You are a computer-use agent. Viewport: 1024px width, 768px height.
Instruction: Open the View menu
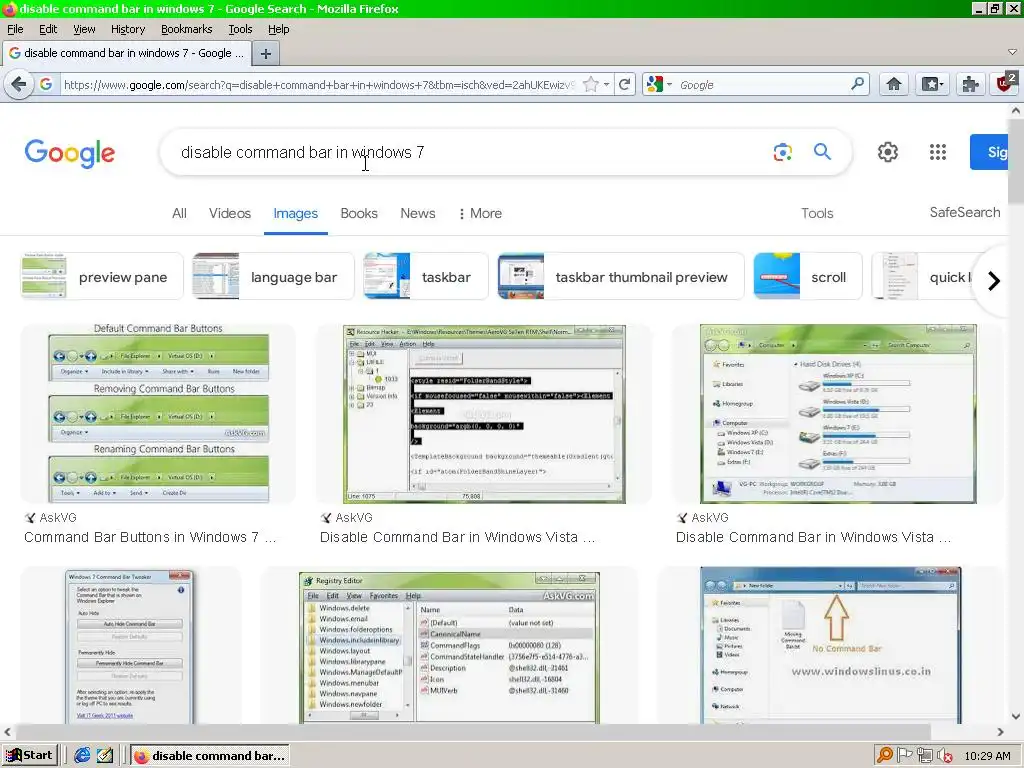[84, 29]
